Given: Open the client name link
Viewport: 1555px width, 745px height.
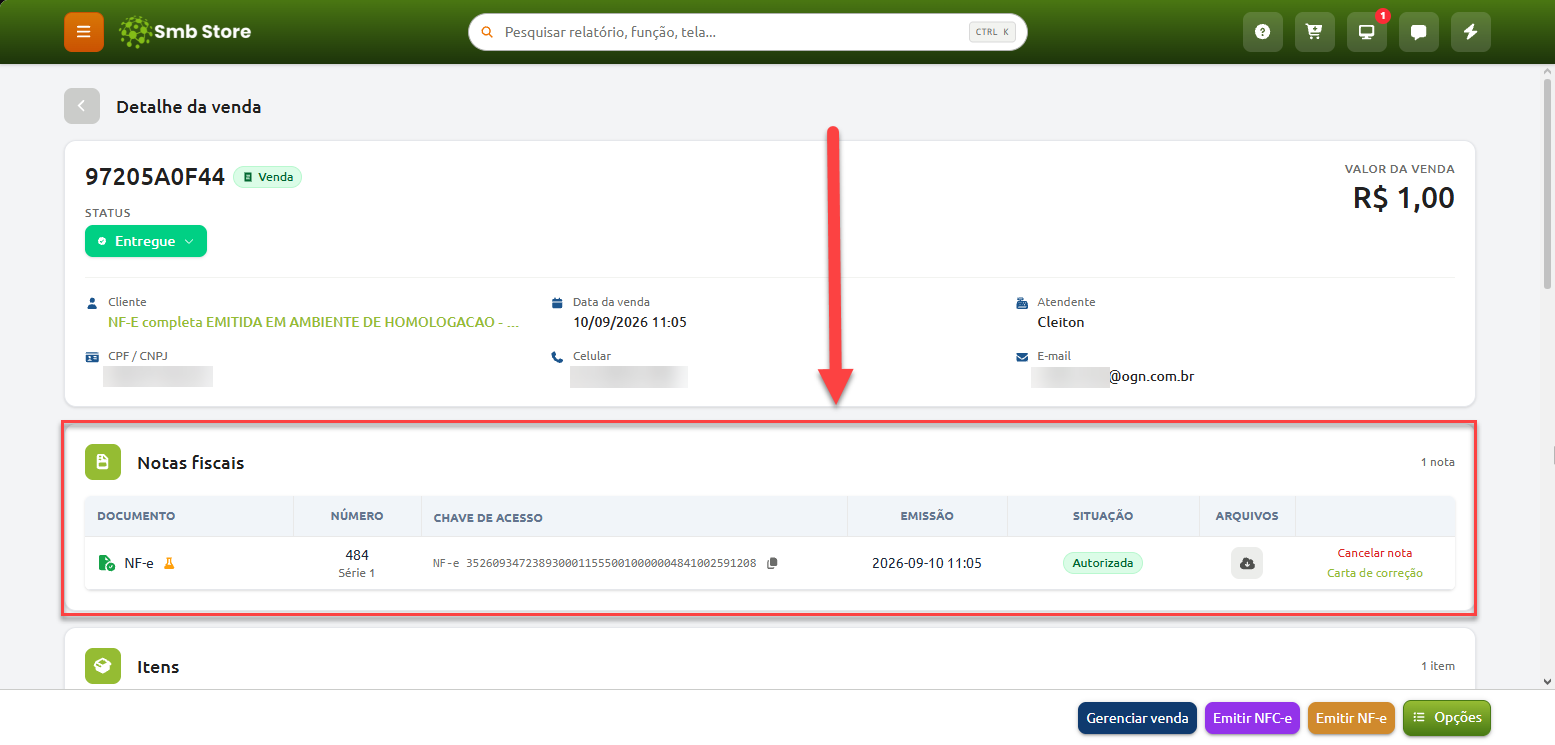Looking at the screenshot, I should click(x=314, y=322).
